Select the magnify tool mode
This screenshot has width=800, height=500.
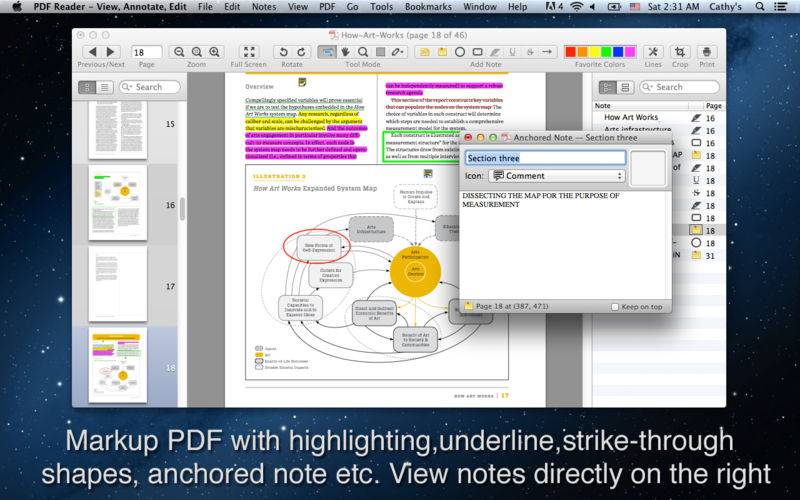tap(363, 52)
